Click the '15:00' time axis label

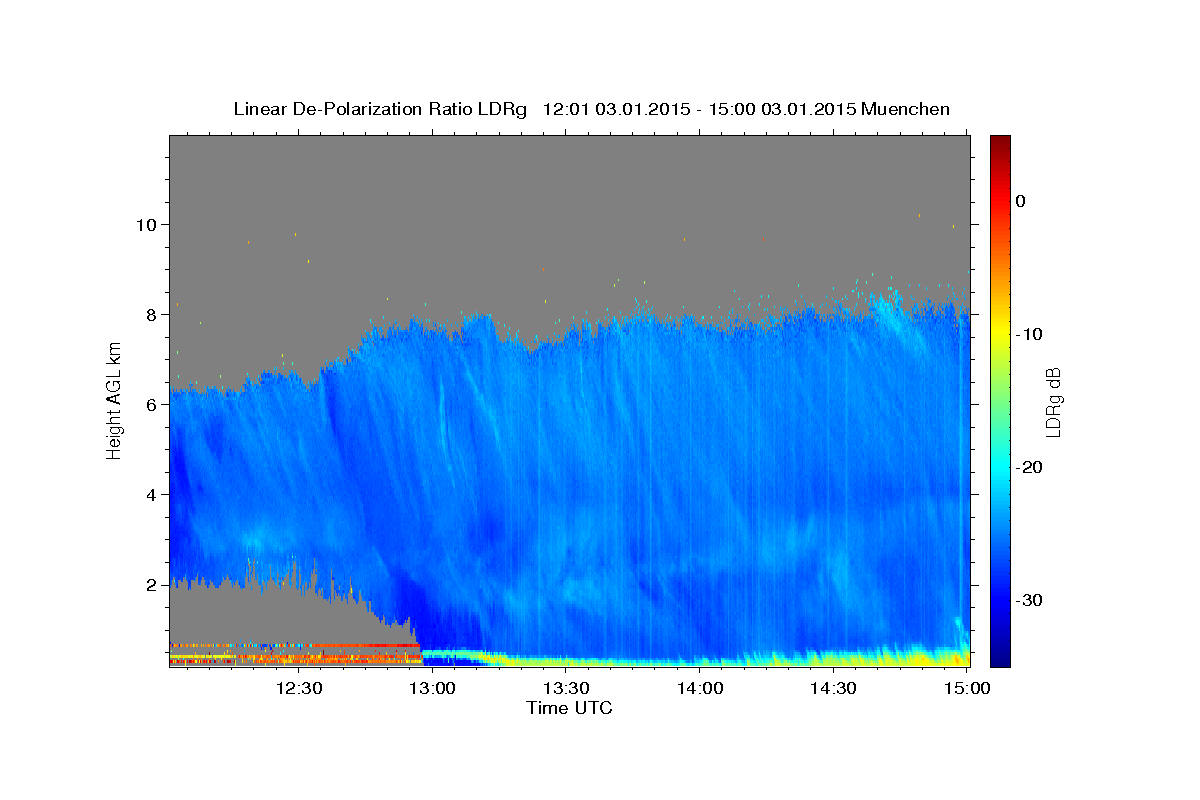(x=967, y=689)
